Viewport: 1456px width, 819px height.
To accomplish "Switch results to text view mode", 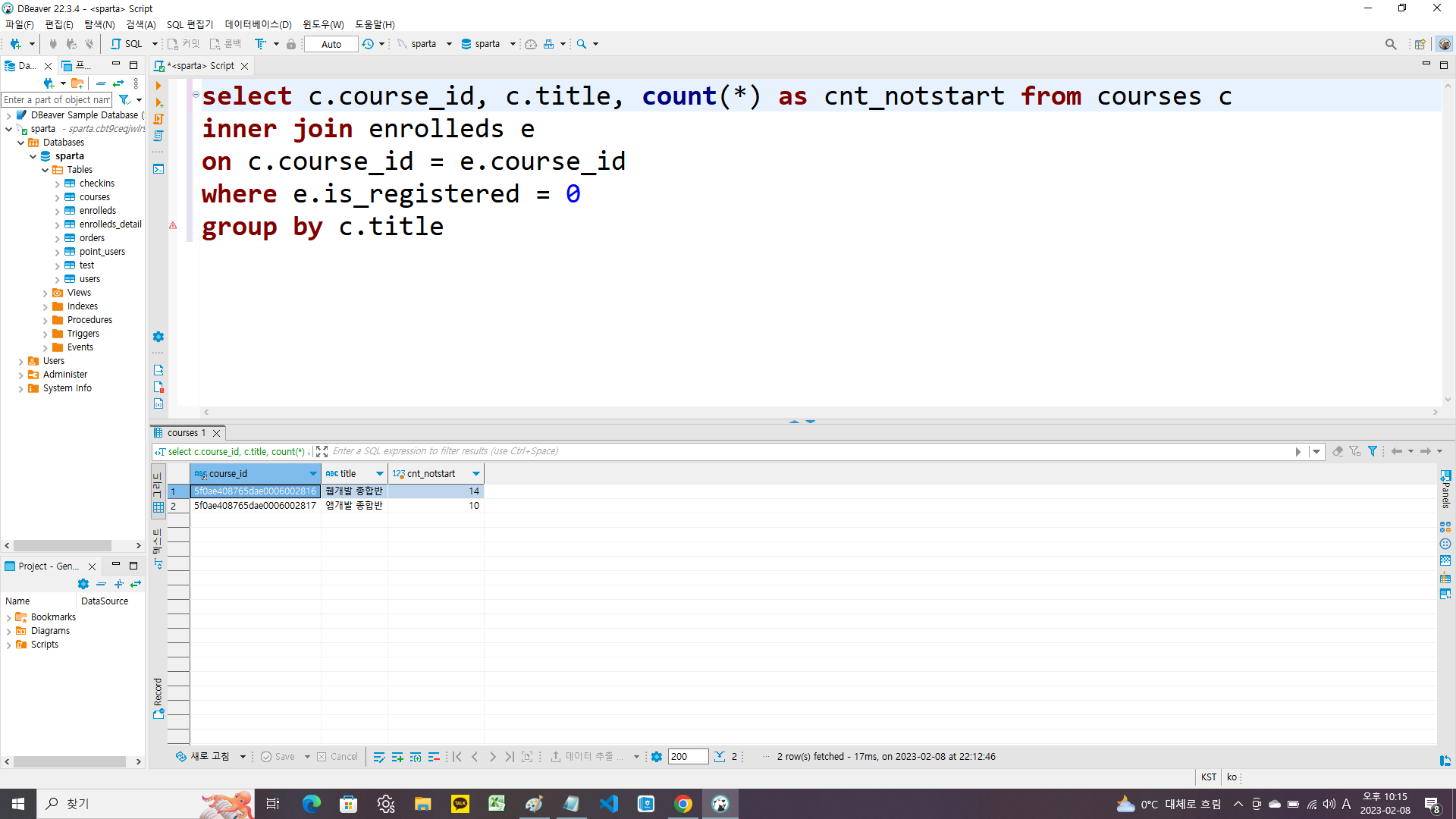I will point(158,548).
